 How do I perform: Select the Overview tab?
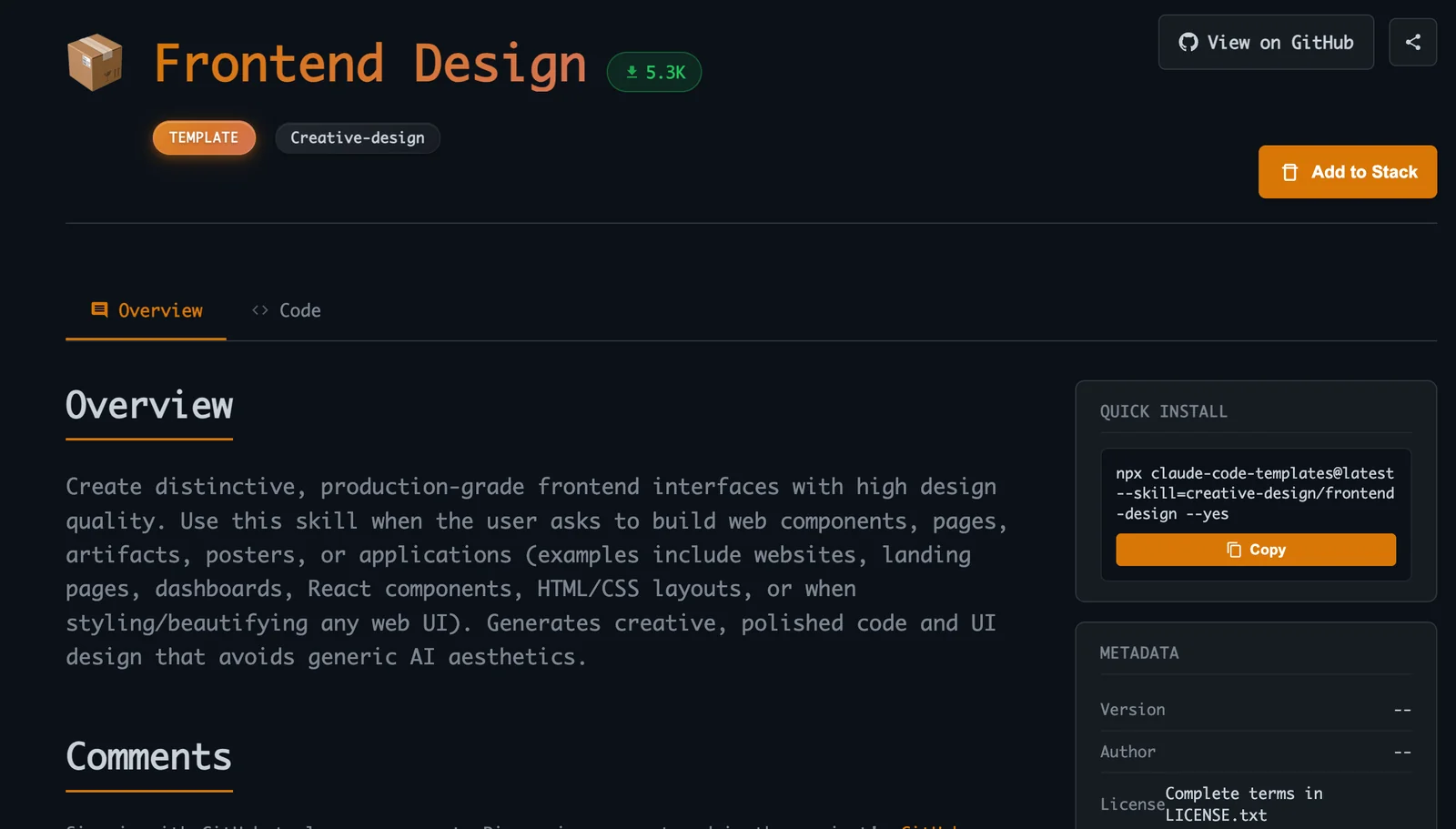click(x=147, y=310)
